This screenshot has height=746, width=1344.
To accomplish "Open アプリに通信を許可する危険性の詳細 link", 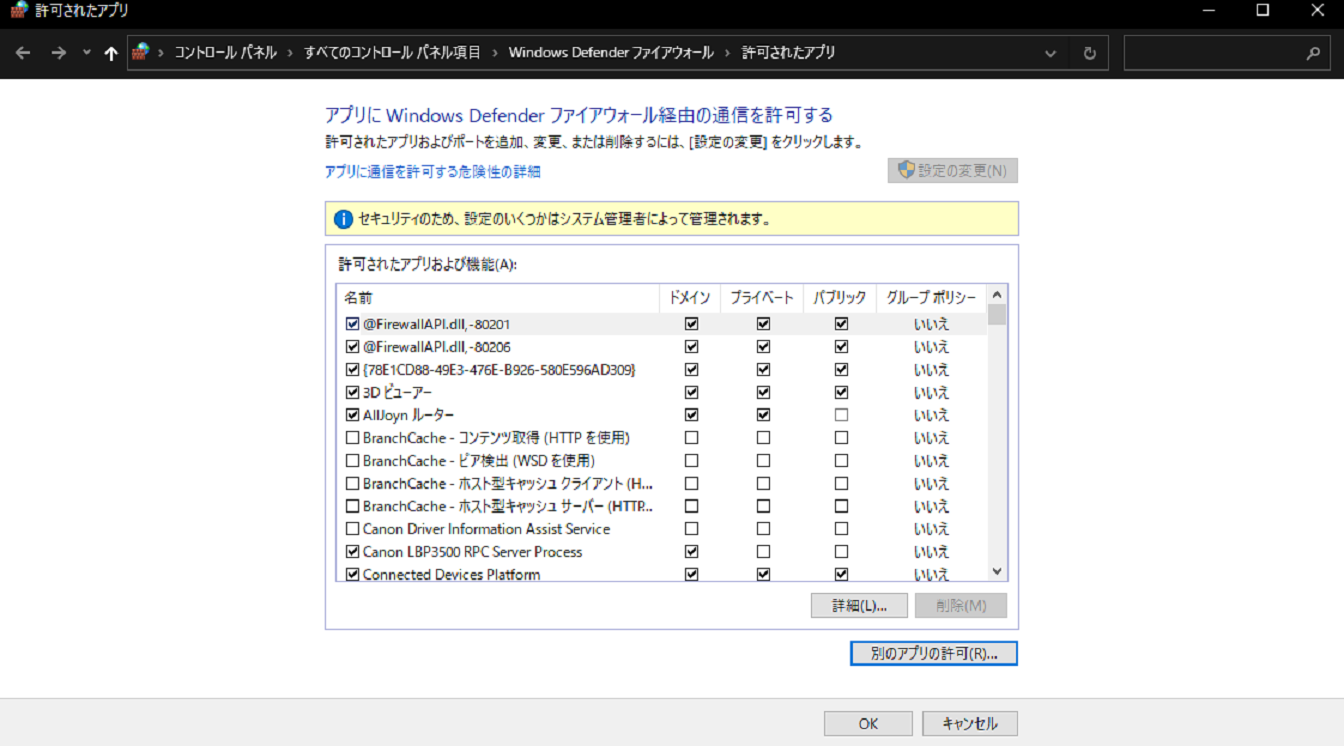I will click(x=432, y=172).
